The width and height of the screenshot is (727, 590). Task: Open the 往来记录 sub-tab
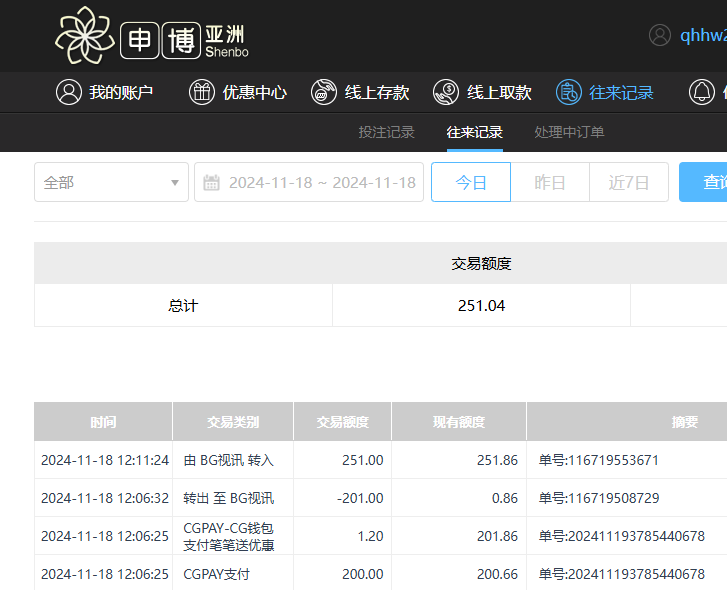tap(474, 132)
